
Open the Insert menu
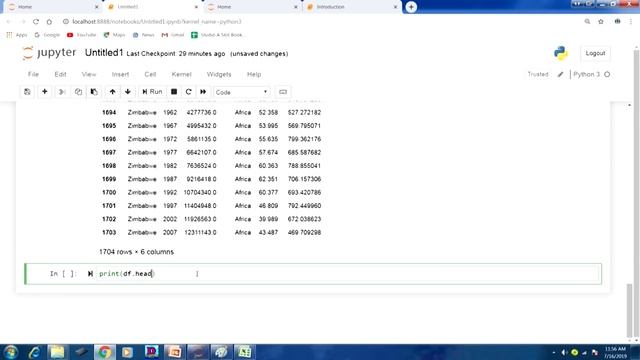[x=120, y=74]
